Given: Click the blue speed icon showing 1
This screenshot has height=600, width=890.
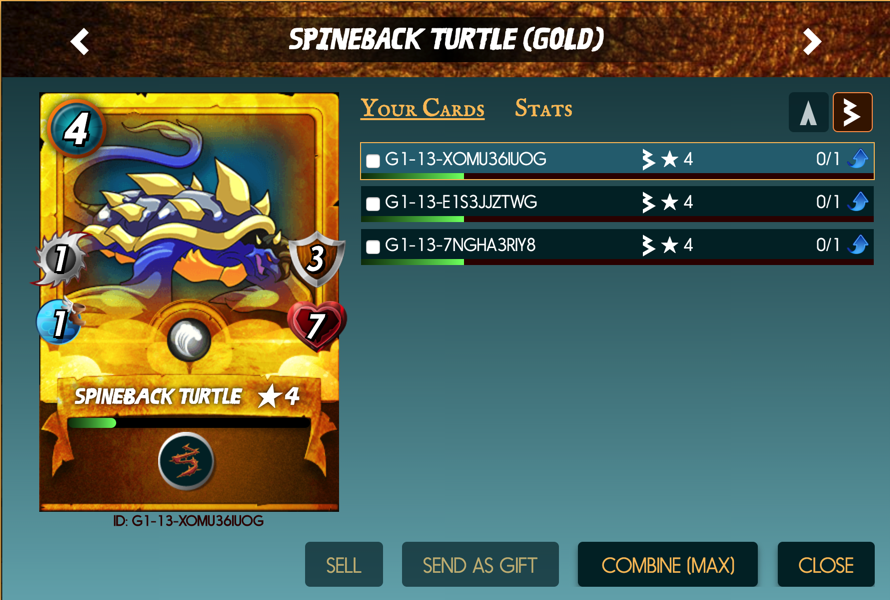Looking at the screenshot, I should click(61, 322).
